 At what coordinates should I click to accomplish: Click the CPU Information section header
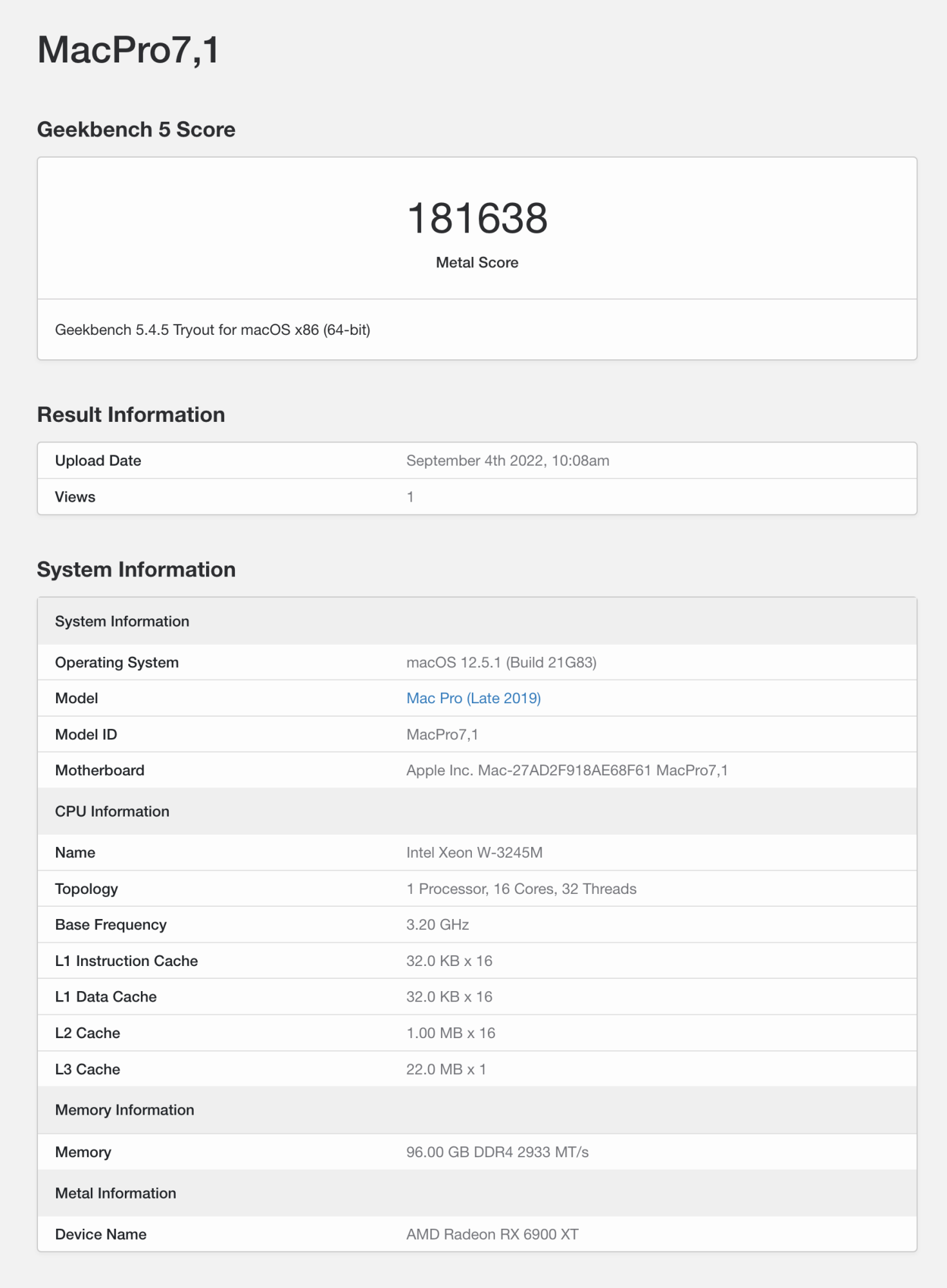point(477,811)
